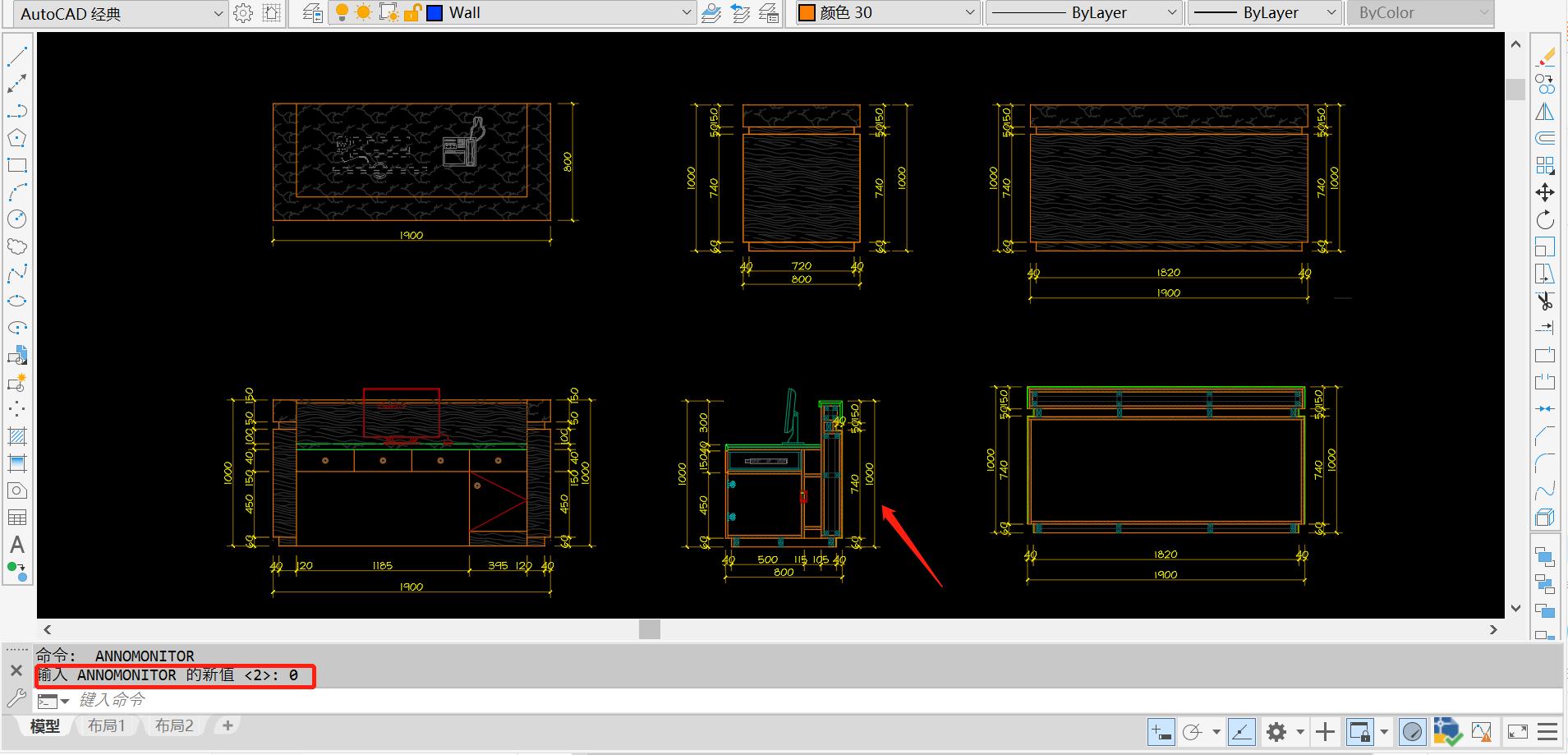Screen dimensions: 1568x755
Task: Open Layer Properties Manager icon
Action: (x=312, y=13)
